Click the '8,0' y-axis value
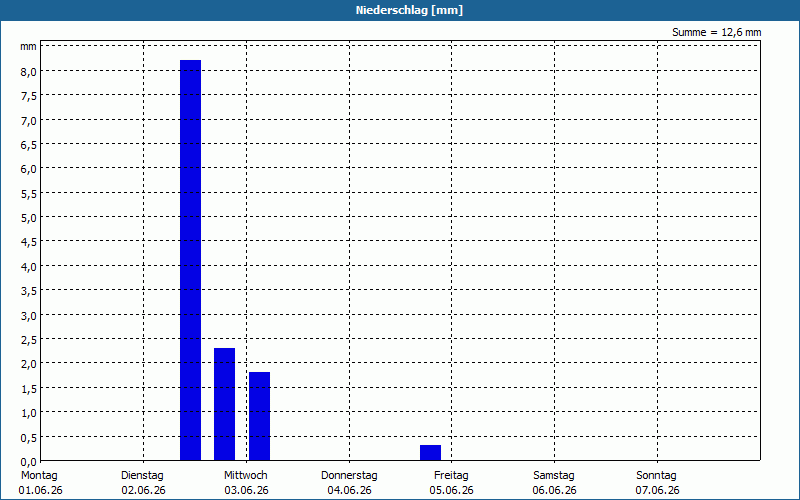The height and width of the screenshot is (500, 800). (29, 72)
